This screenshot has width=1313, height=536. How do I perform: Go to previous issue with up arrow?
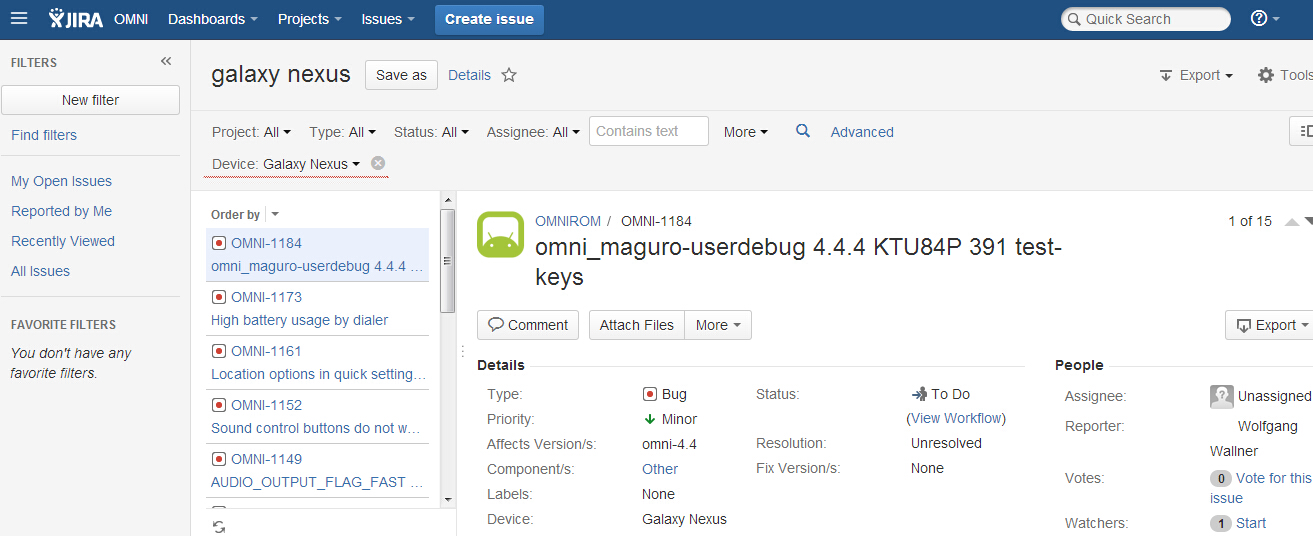pos(1291,222)
